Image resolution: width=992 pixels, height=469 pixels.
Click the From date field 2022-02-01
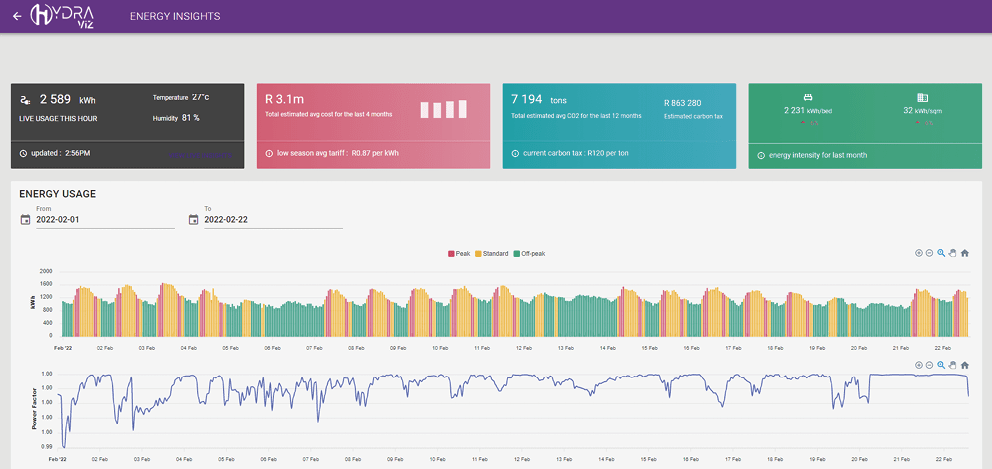104,219
